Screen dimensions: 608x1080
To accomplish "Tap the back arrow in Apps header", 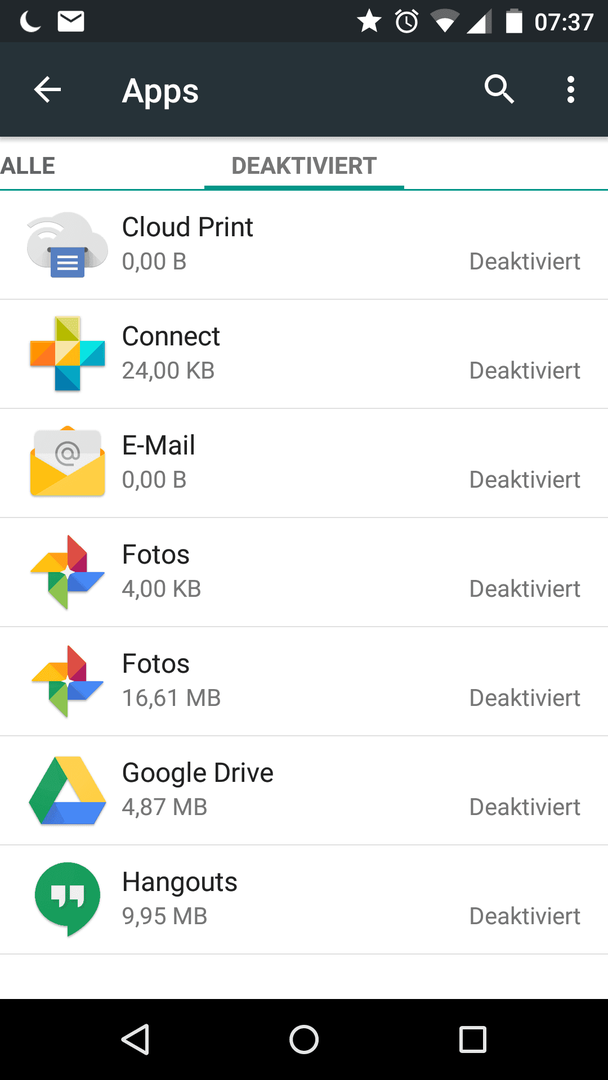I will pyautogui.click(x=48, y=90).
